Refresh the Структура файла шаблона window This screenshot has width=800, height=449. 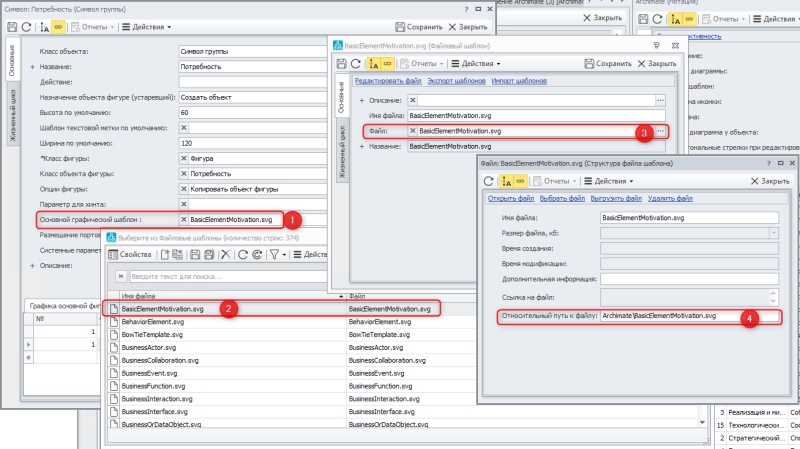(x=489, y=181)
